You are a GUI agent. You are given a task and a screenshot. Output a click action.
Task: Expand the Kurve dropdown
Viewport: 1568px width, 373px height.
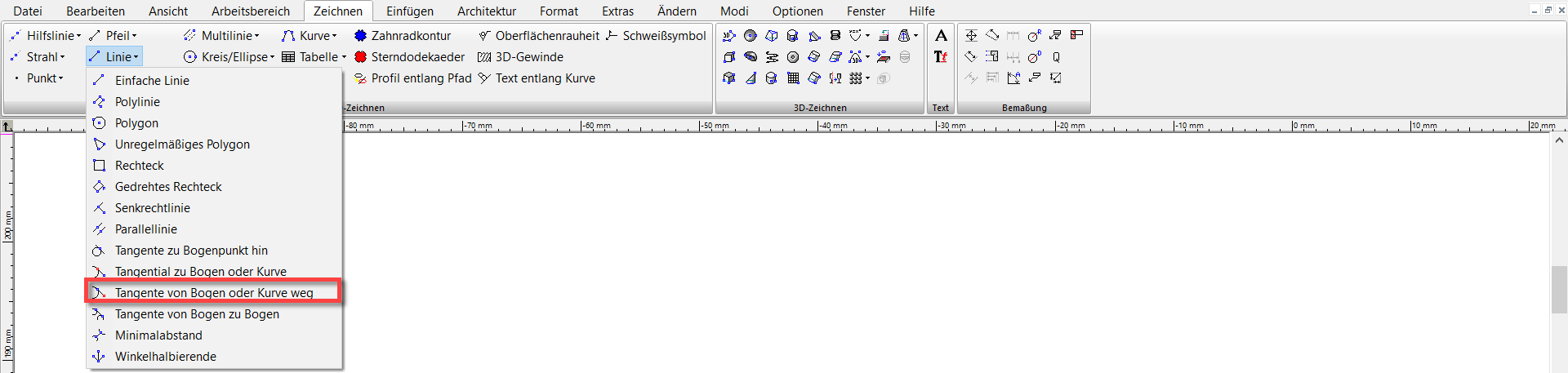335,36
